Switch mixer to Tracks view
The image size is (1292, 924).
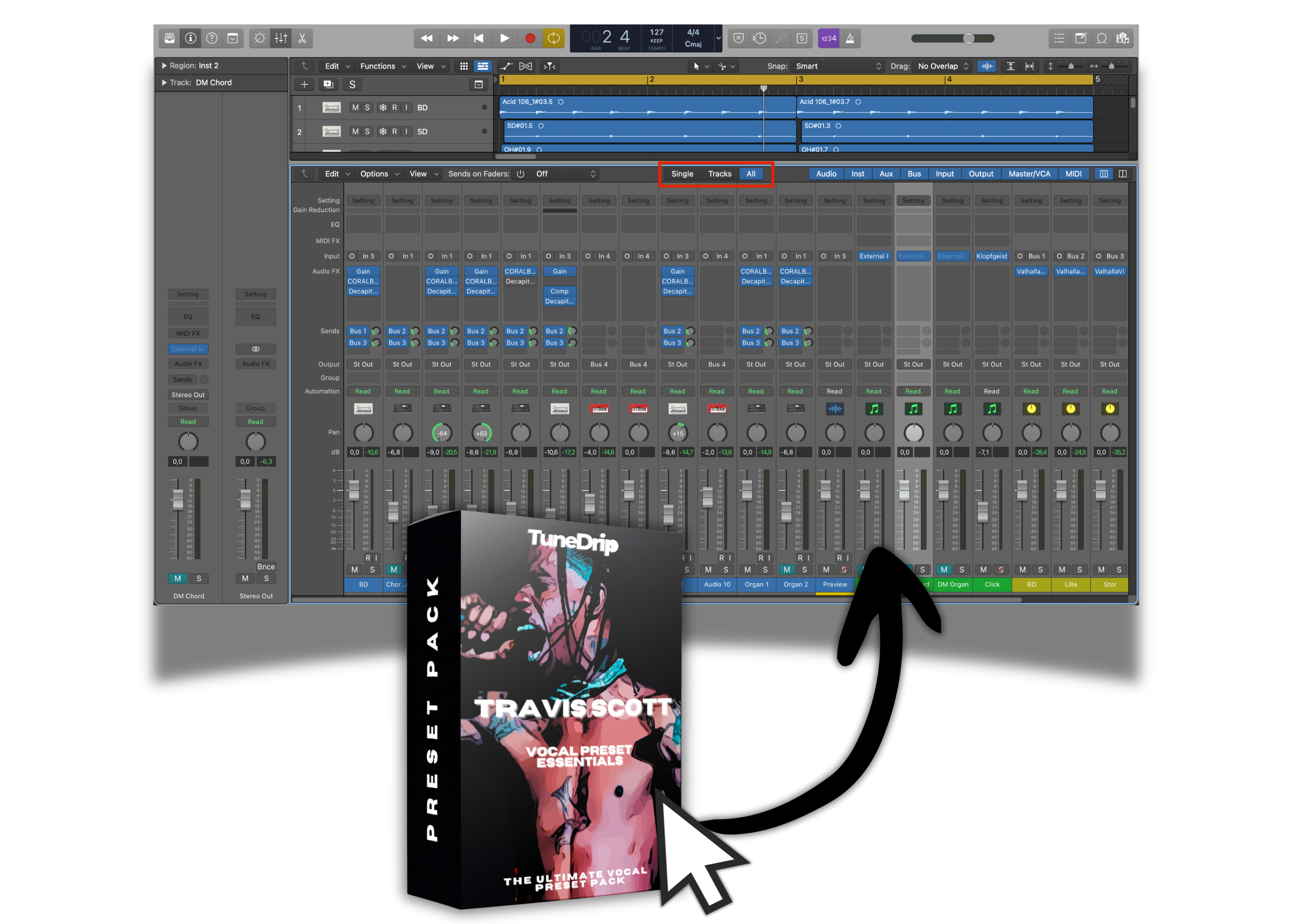point(719,174)
